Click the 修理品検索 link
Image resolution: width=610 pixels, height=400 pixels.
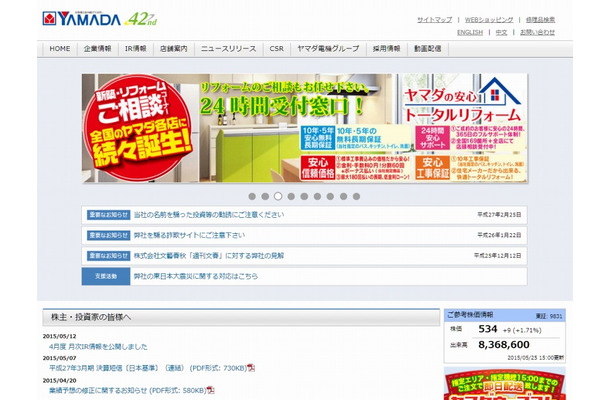pos(540,20)
